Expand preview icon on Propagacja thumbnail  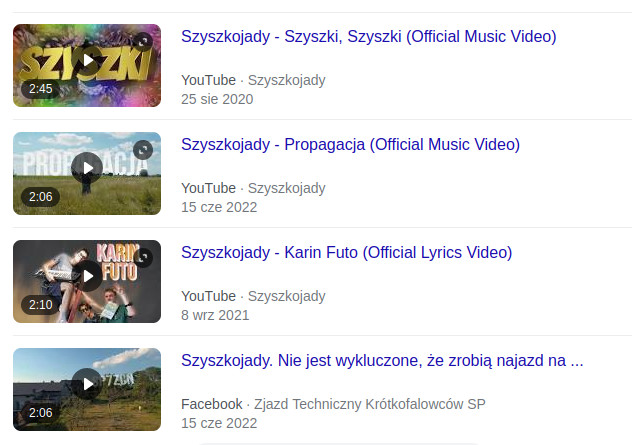tap(143, 150)
